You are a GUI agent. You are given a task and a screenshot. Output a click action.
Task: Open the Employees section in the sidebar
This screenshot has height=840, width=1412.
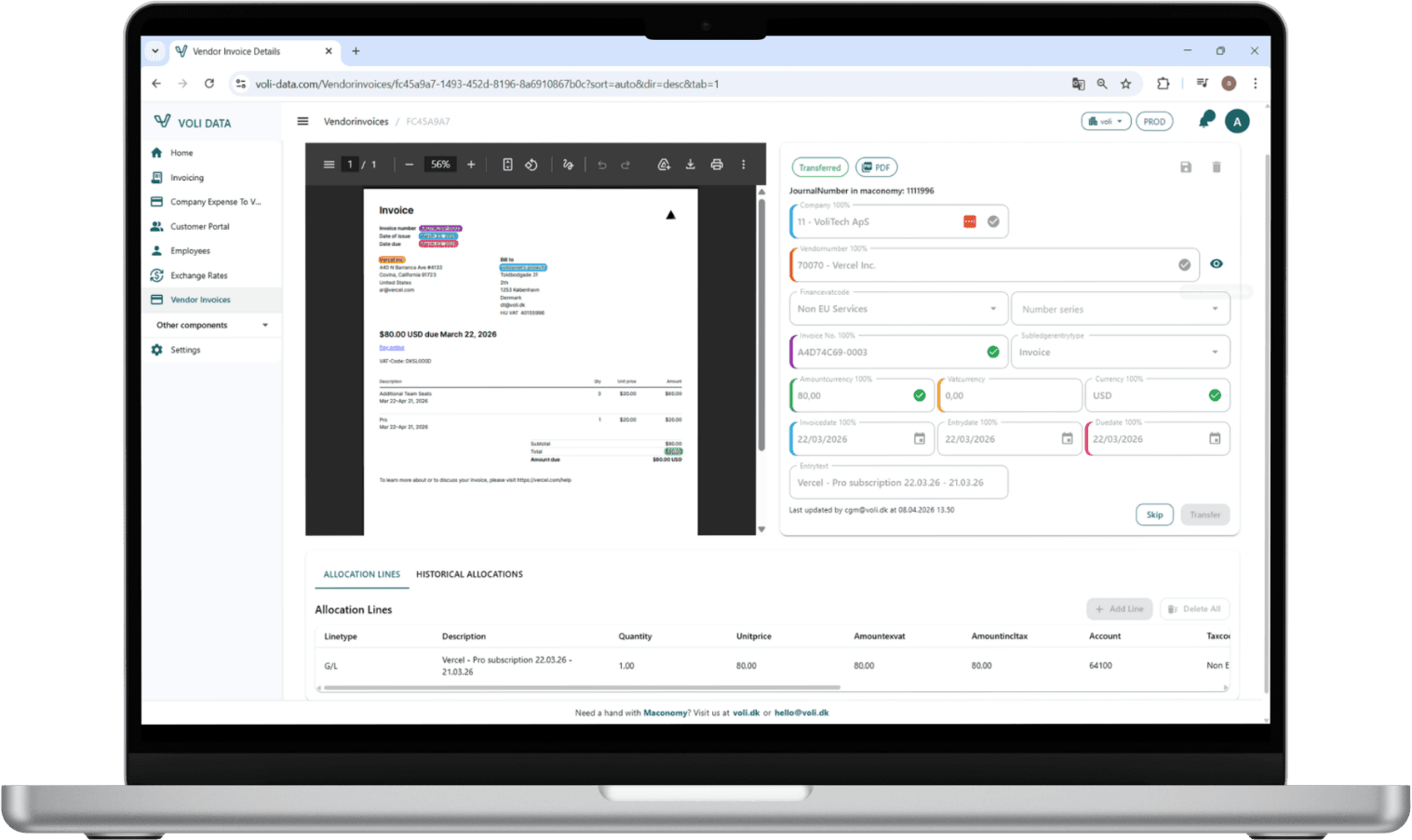coord(189,250)
